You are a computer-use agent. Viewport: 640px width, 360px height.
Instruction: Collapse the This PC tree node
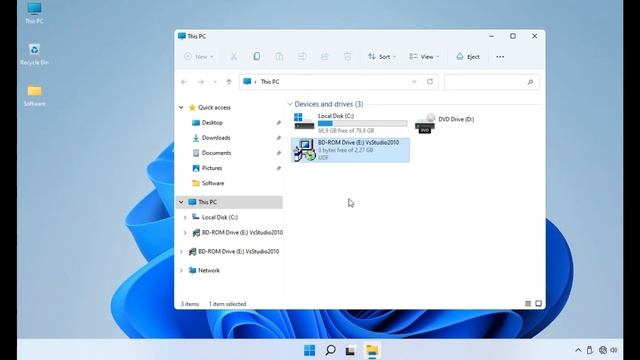pyautogui.click(x=181, y=202)
